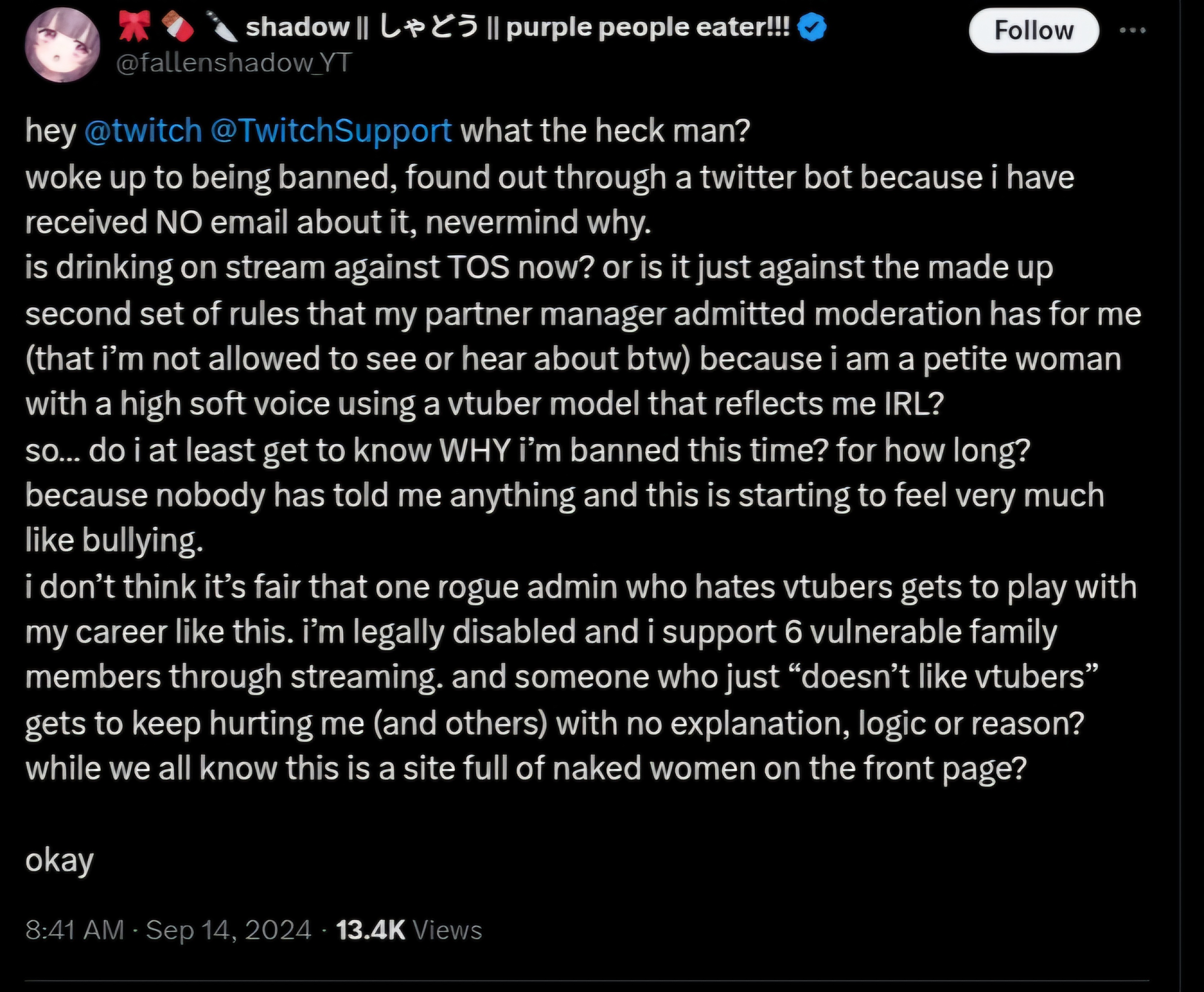Click the Japanese text しゃどう in the name
This screenshot has width=1204, height=992.
pyautogui.click(x=428, y=27)
